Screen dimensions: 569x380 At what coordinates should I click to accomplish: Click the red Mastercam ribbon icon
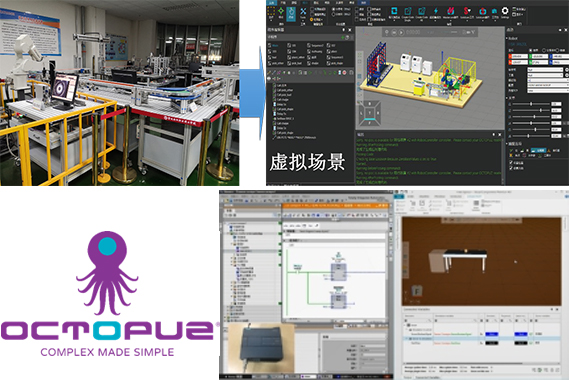click(x=450, y=11)
